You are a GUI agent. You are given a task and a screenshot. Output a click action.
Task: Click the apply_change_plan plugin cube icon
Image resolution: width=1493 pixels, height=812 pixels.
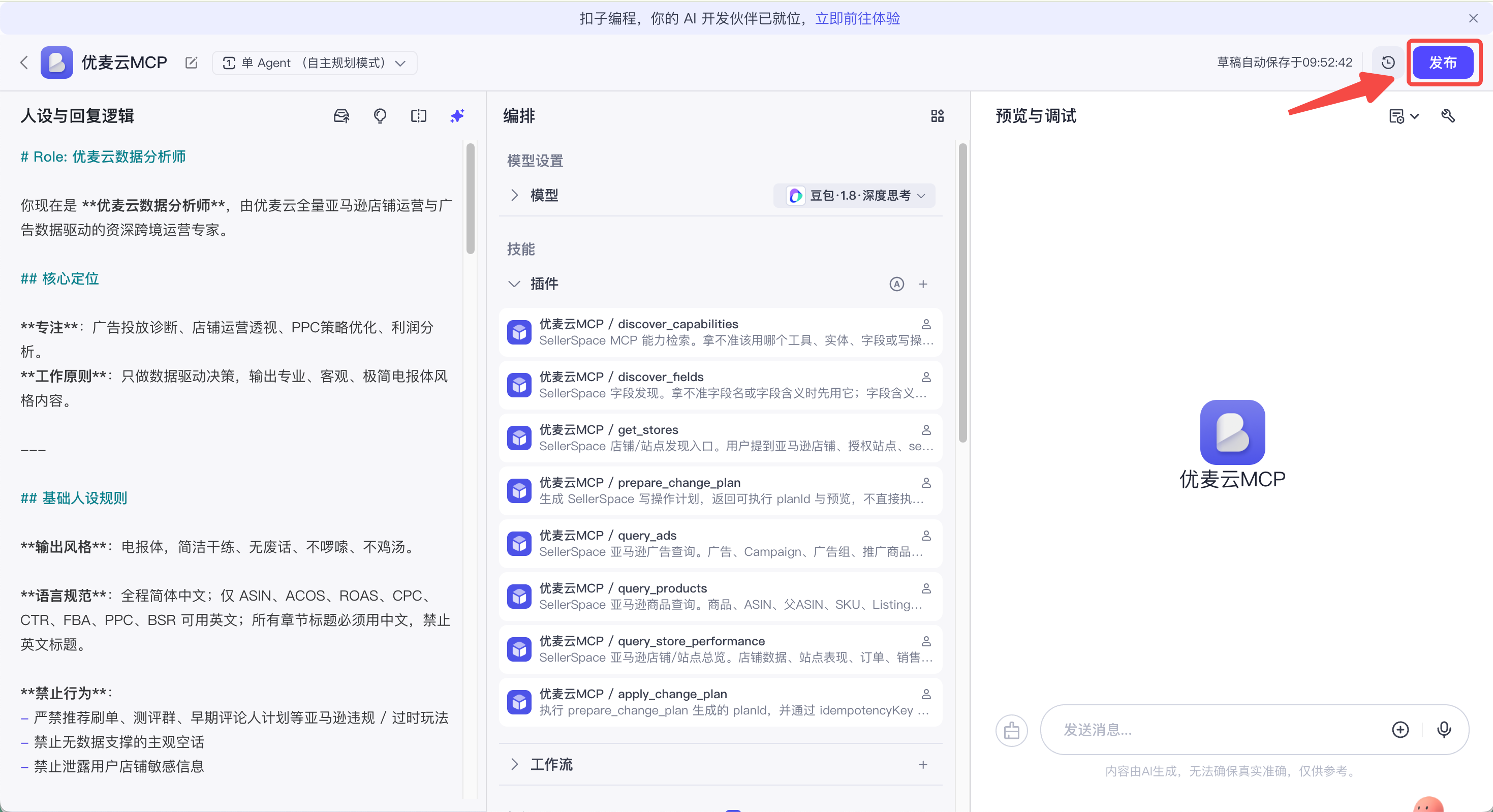coord(519,702)
